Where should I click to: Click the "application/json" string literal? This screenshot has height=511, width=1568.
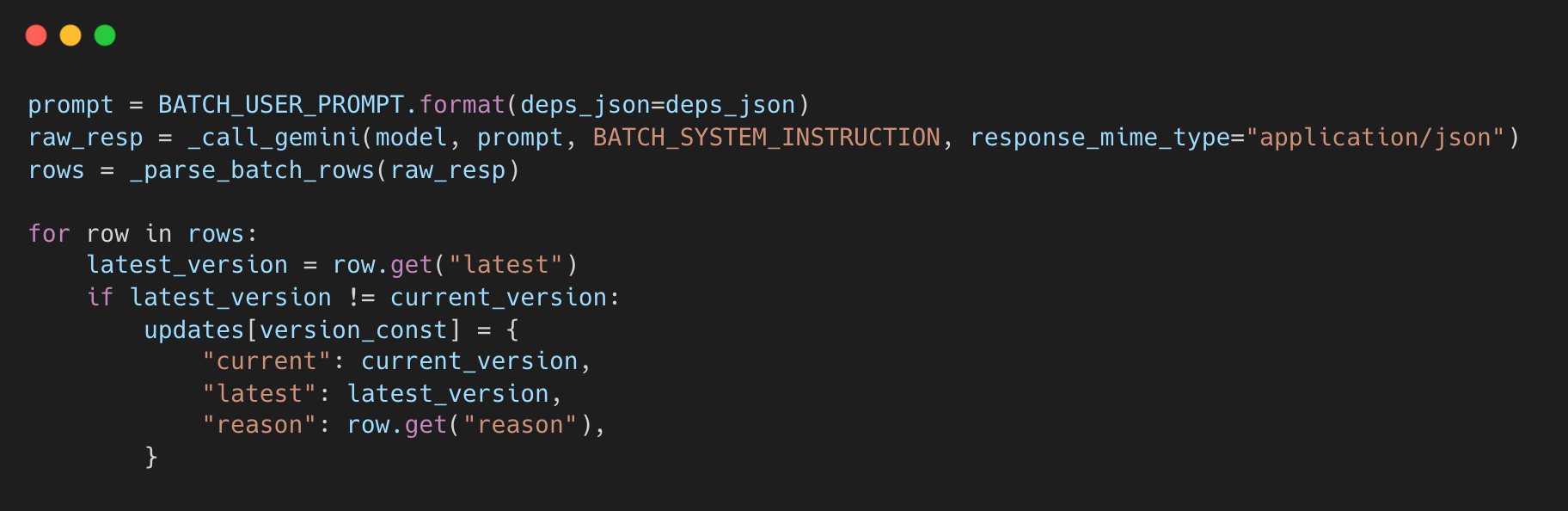(1375, 138)
